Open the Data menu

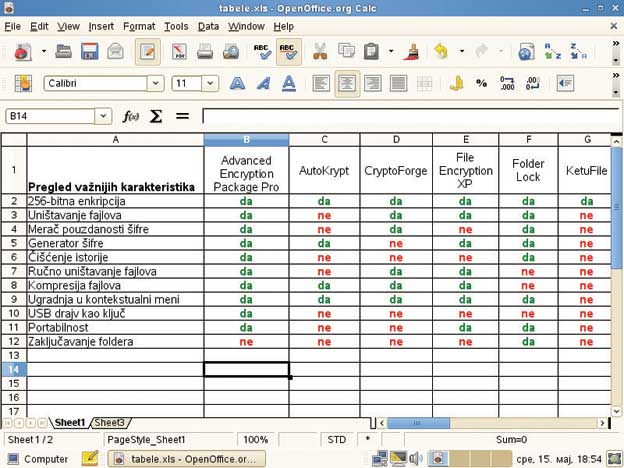pyautogui.click(x=209, y=26)
